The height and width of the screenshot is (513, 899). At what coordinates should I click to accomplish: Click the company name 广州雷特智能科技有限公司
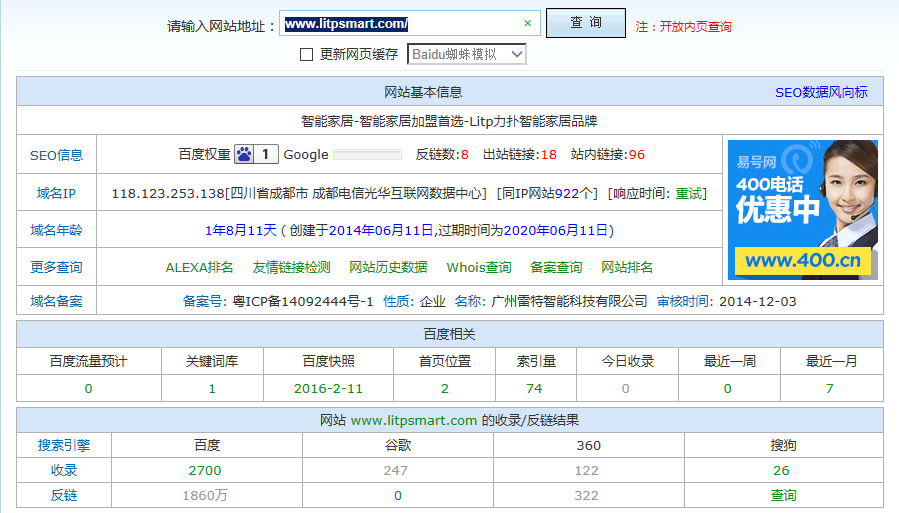coord(569,301)
